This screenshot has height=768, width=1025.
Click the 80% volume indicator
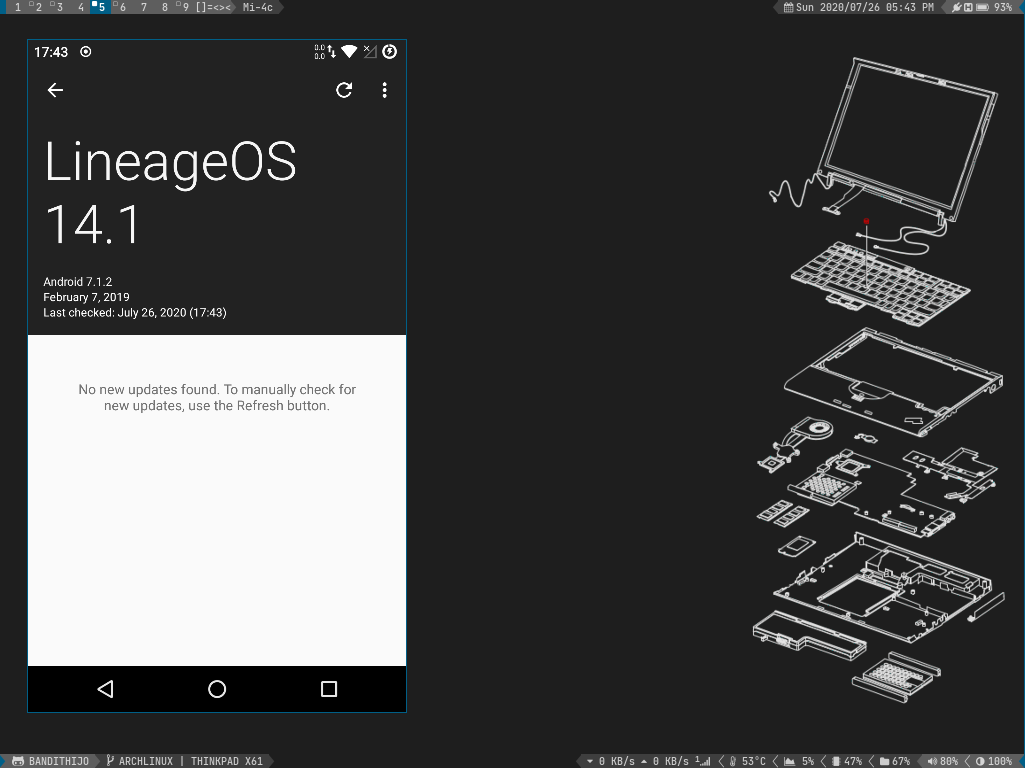(x=943, y=761)
